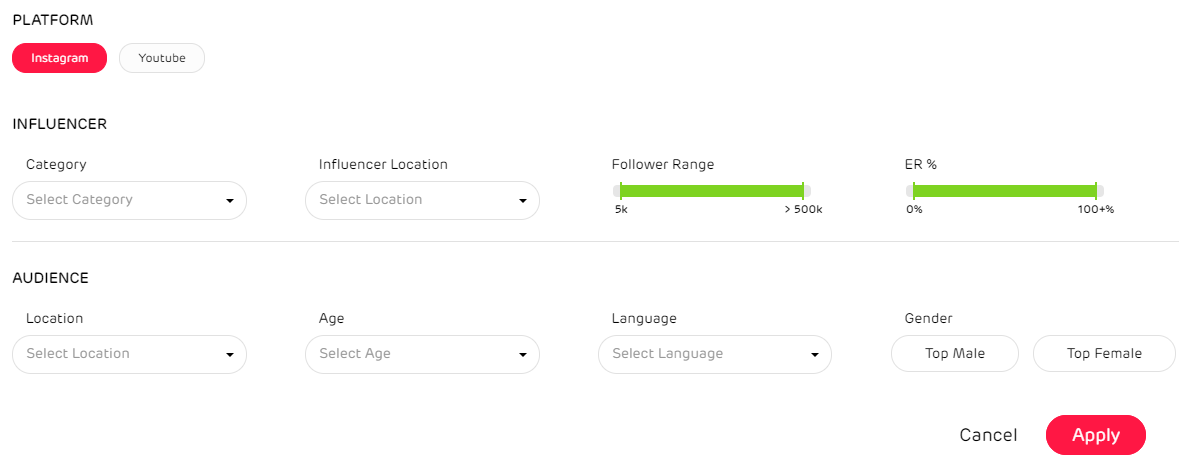Expand the Select Age dropdown
The image size is (1179, 465).
click(x=412, y=354)
